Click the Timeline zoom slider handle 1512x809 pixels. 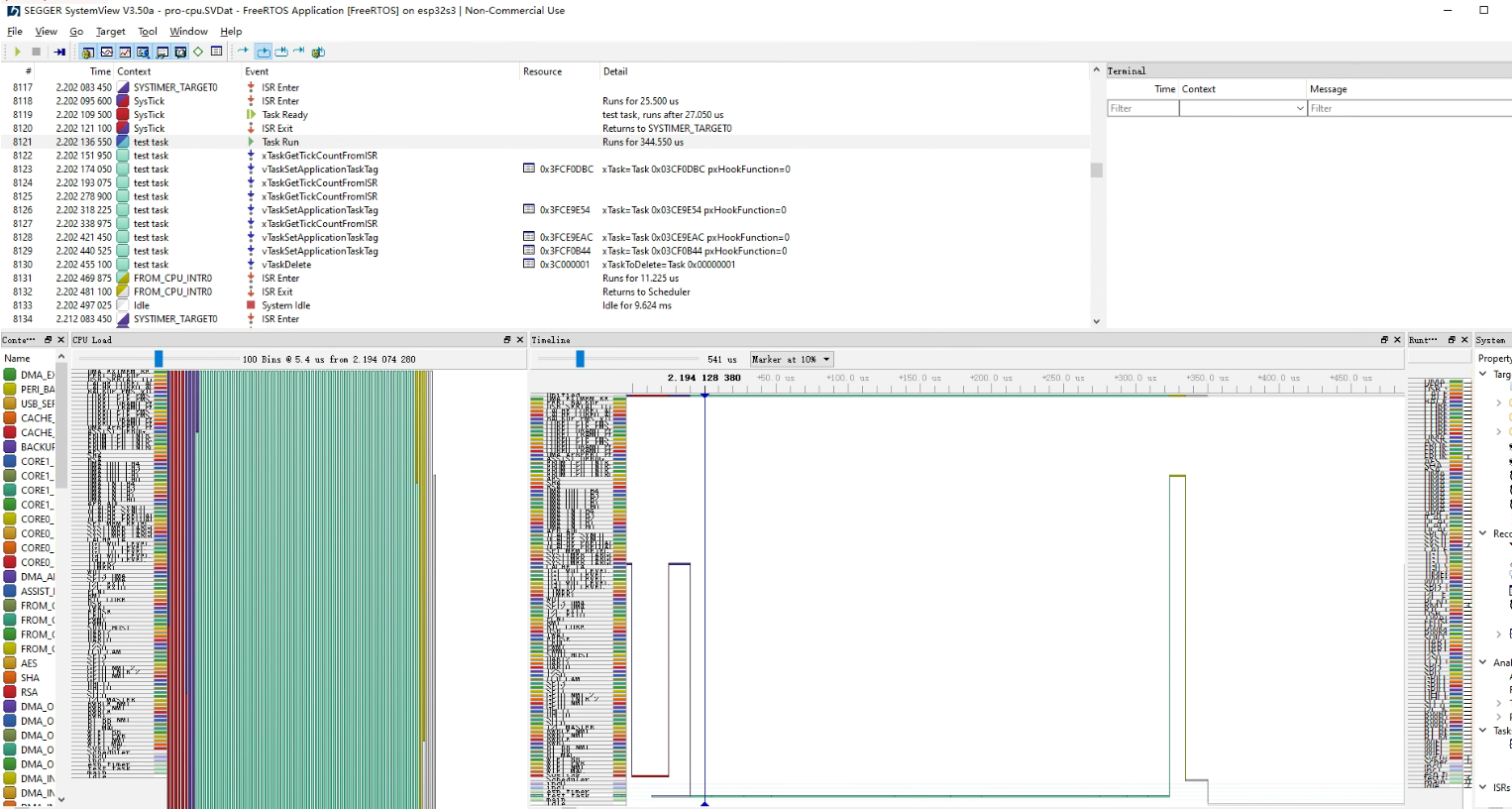(581, 359)
